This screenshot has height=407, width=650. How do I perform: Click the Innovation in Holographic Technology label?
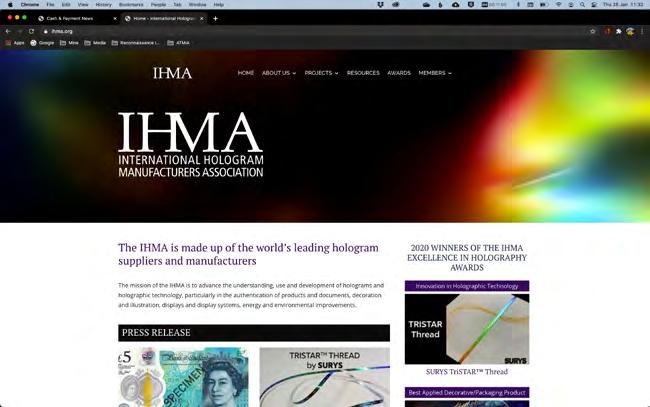tap(467, 286)
